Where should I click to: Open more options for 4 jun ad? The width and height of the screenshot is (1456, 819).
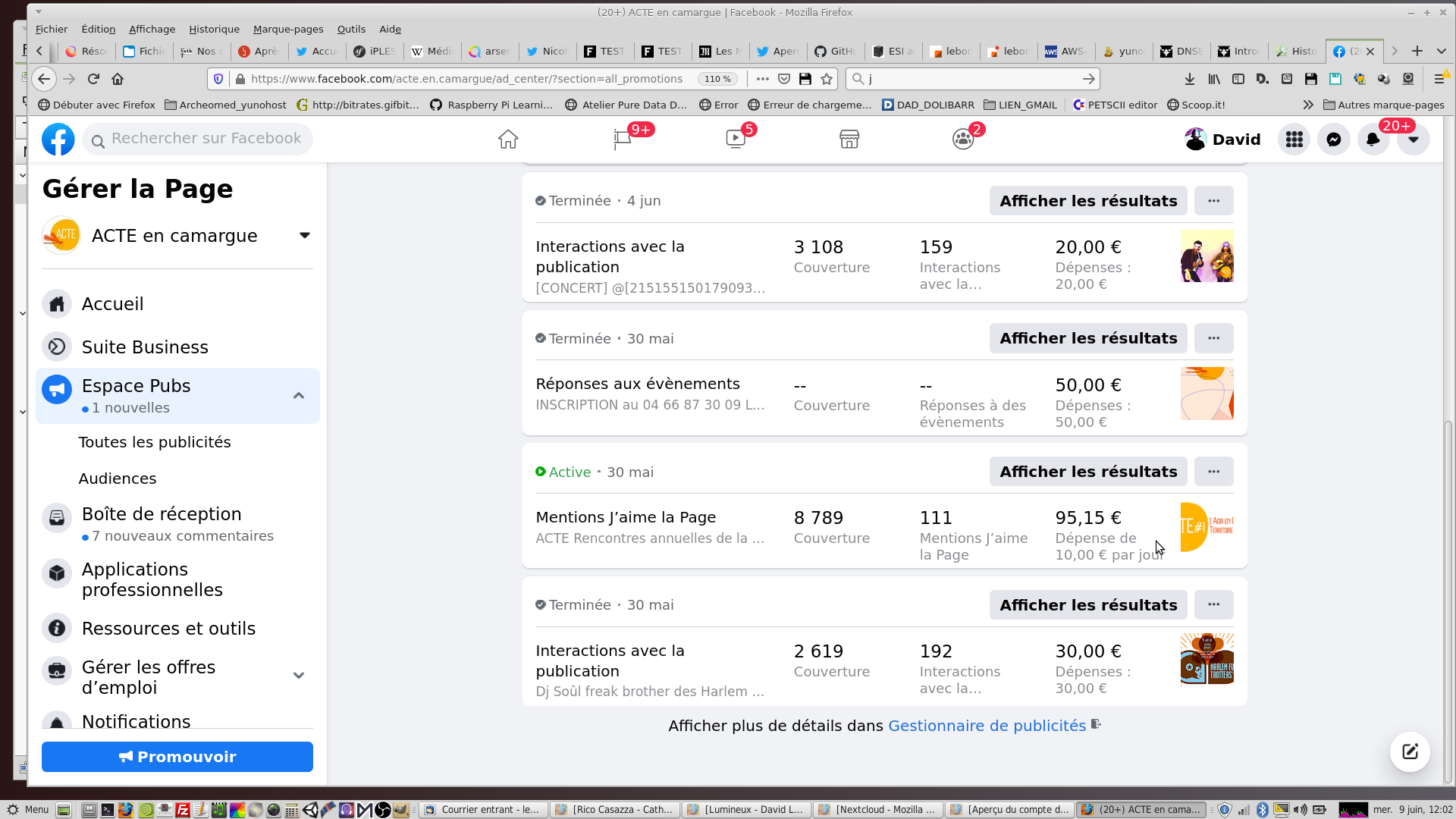click(1213, 201)
